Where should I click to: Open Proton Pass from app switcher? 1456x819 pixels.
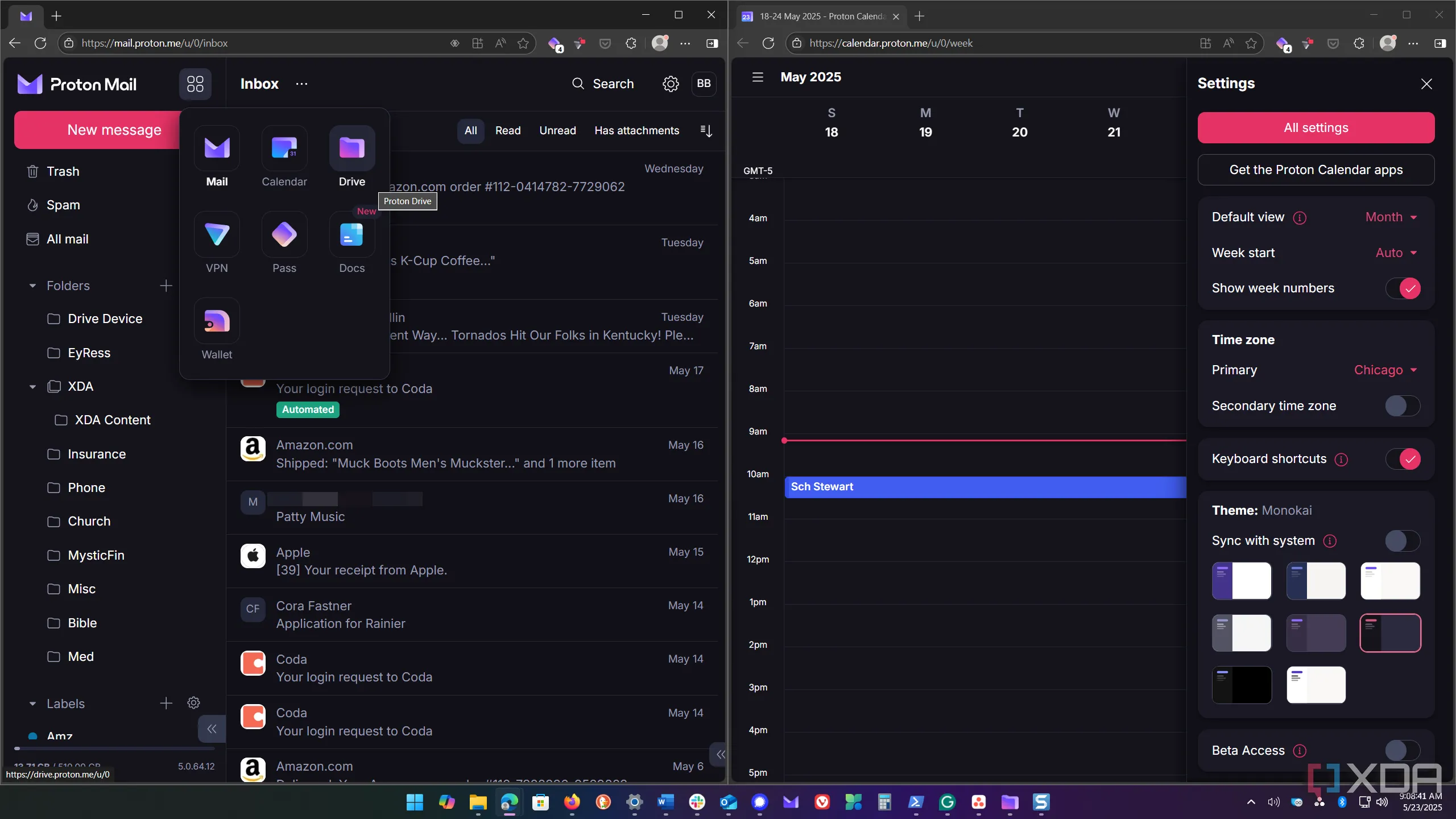[284, 243]
